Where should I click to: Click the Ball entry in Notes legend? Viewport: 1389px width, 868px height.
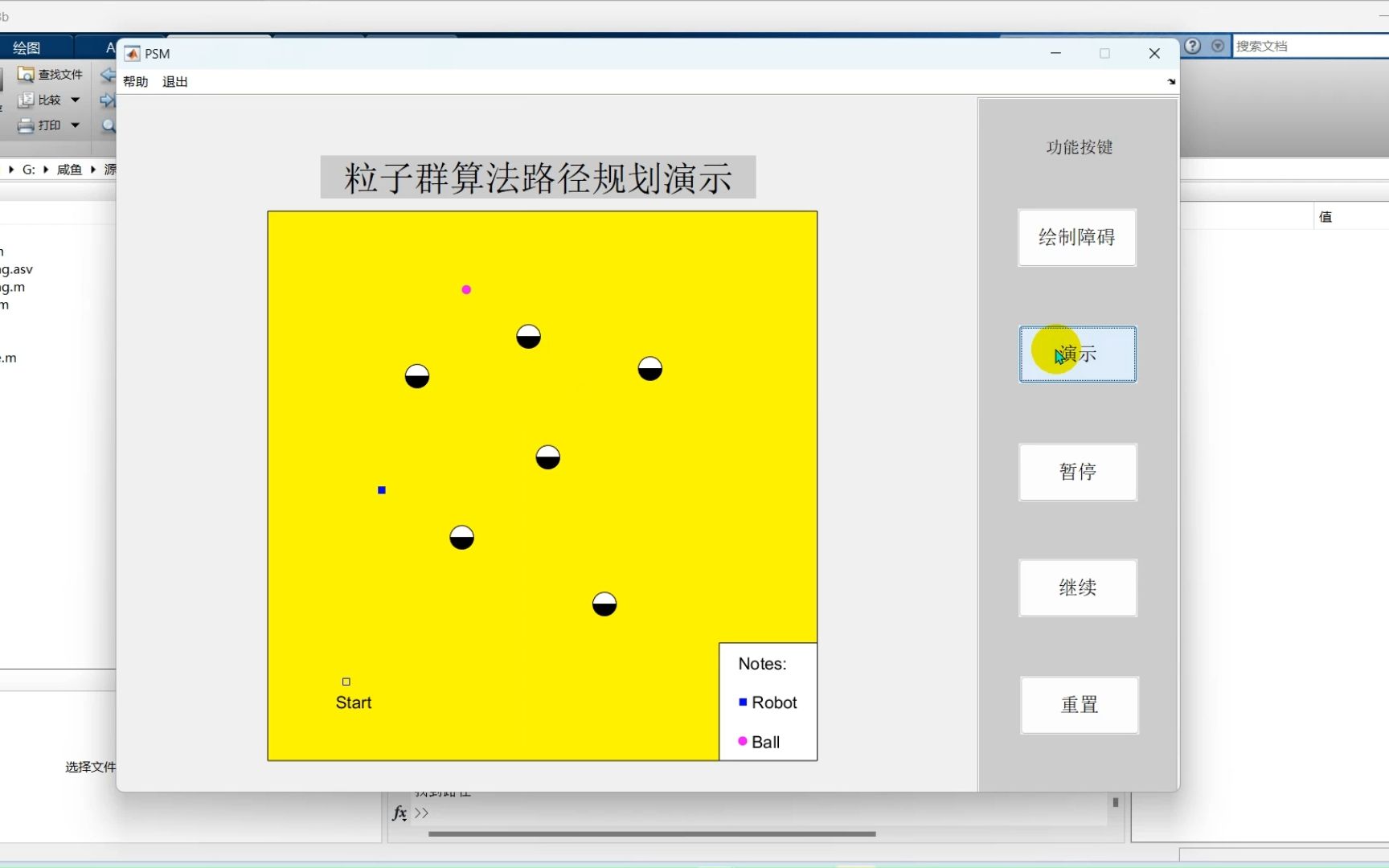(759, 742)
